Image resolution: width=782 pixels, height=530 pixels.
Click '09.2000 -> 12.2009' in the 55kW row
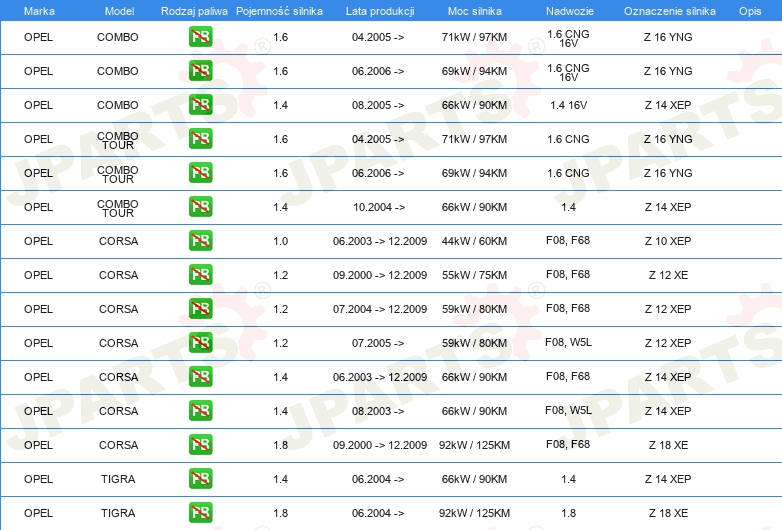coord(380,275)
